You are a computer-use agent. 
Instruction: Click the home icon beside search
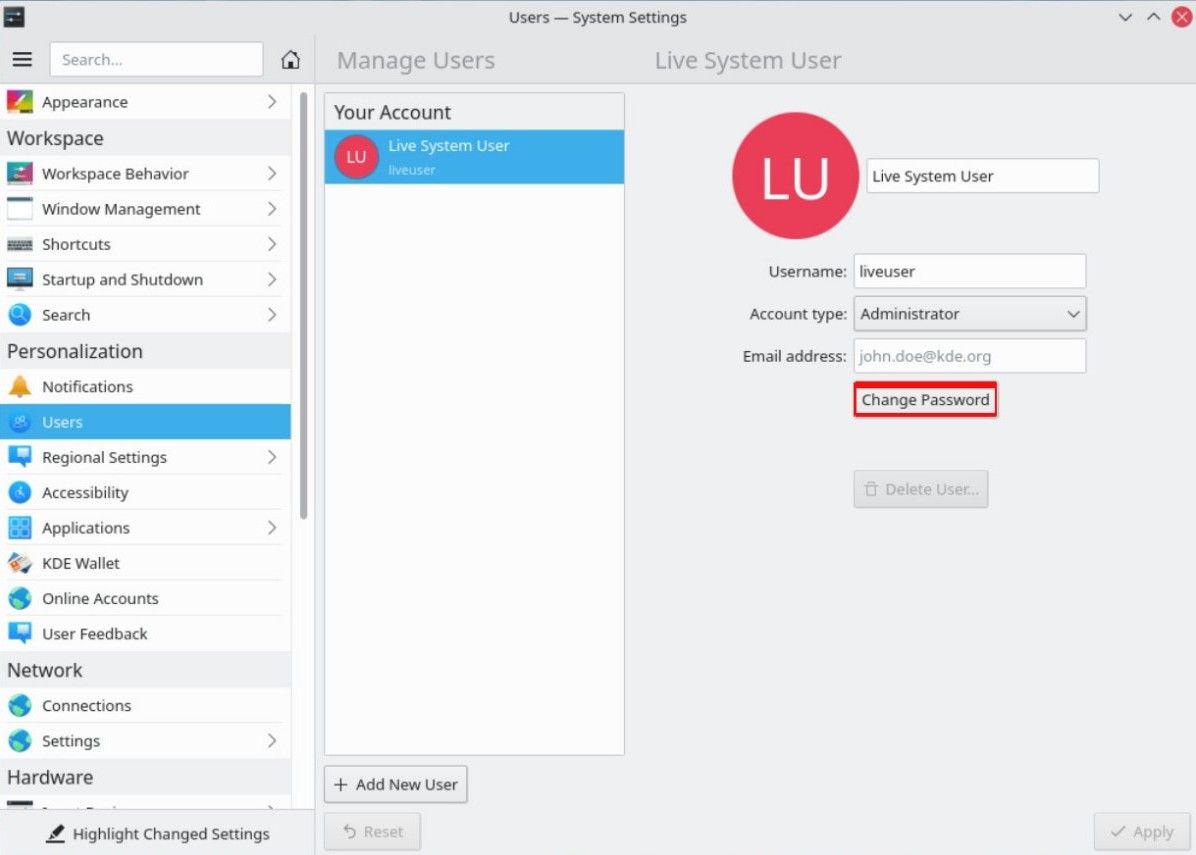point(290,59)
